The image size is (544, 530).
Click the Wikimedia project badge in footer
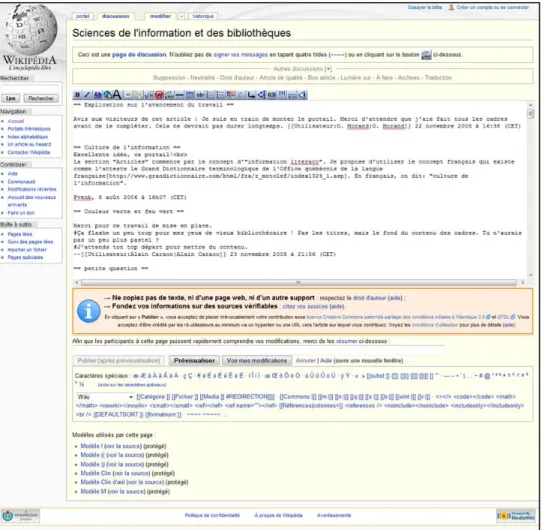[x=21, y=516]
